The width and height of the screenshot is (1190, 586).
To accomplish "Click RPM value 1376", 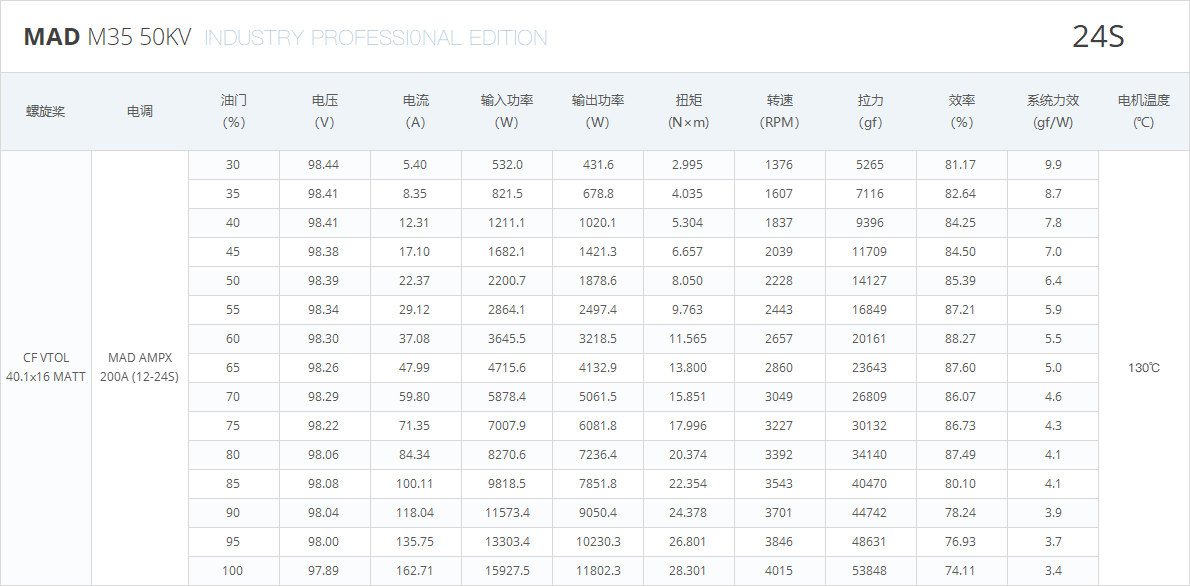I will coord(779,165).
